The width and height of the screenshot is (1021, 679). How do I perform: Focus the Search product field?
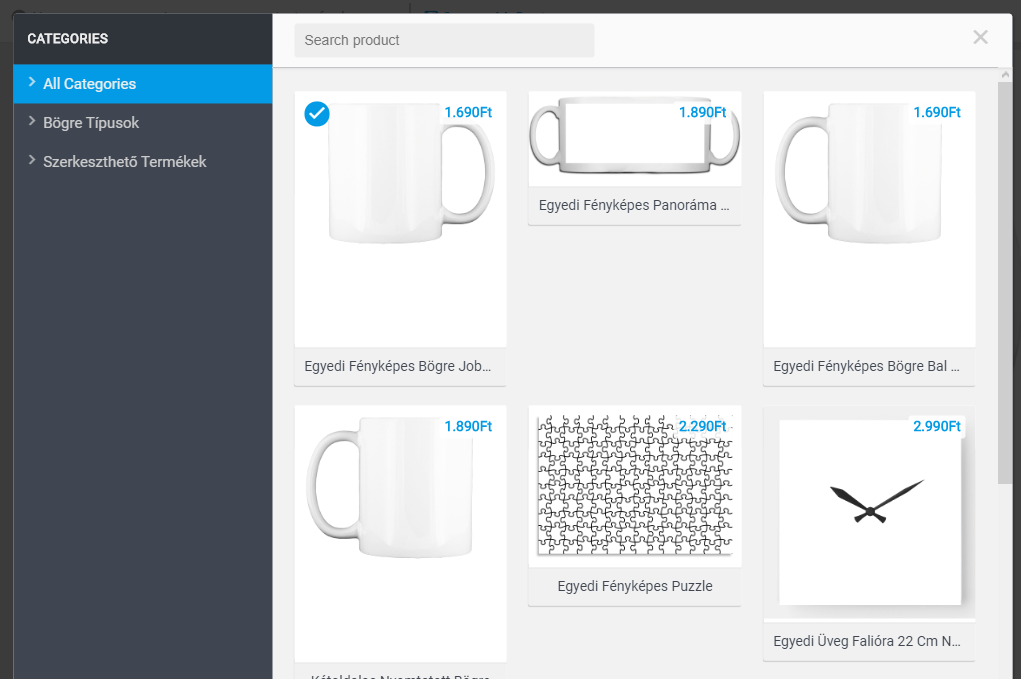(x=444, y=40)
